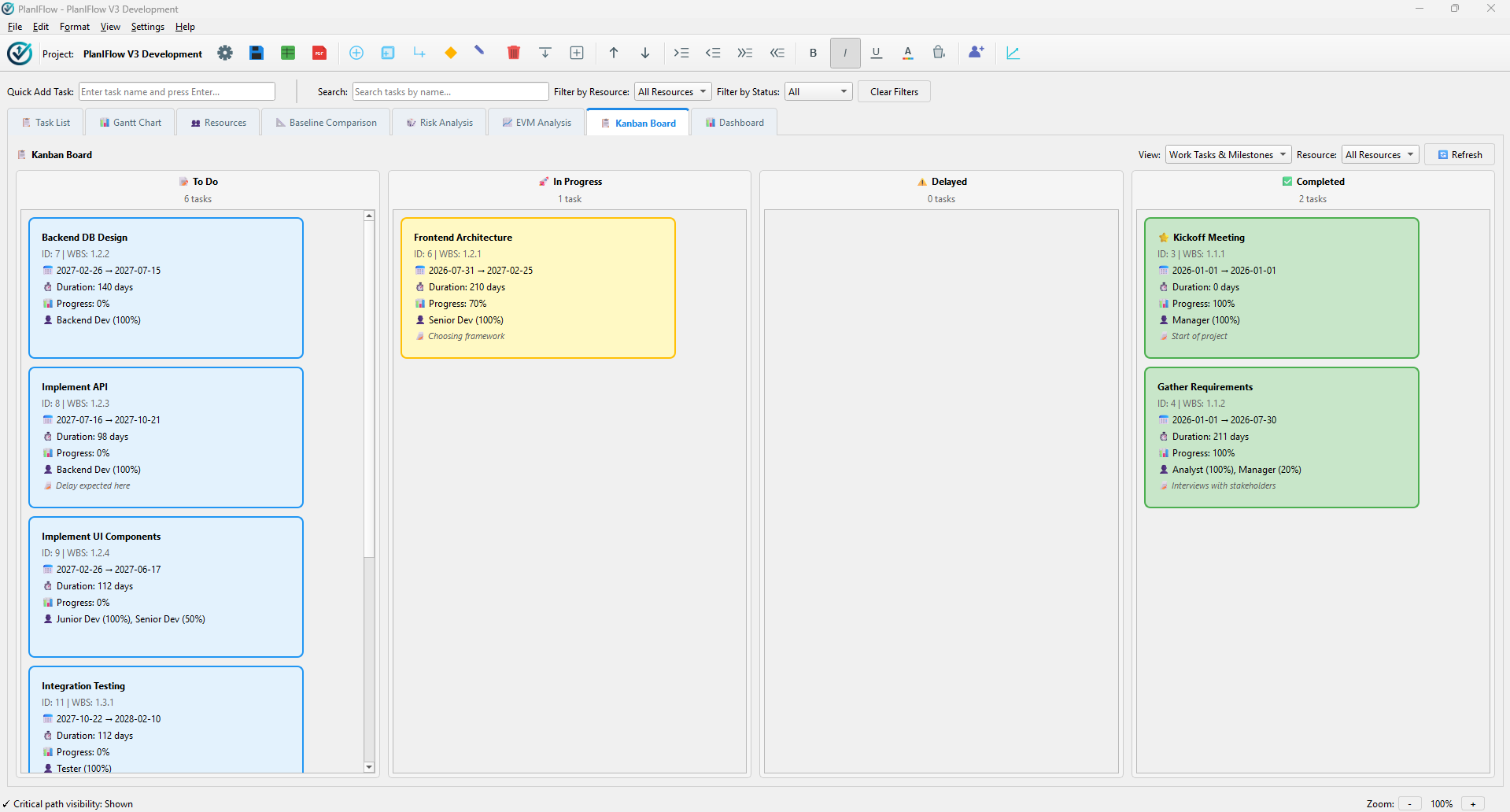Screen dimensions: 1510x812
Task: Select the Backend DB Design card
Action: pyautogui.click(x=166, y=288)
